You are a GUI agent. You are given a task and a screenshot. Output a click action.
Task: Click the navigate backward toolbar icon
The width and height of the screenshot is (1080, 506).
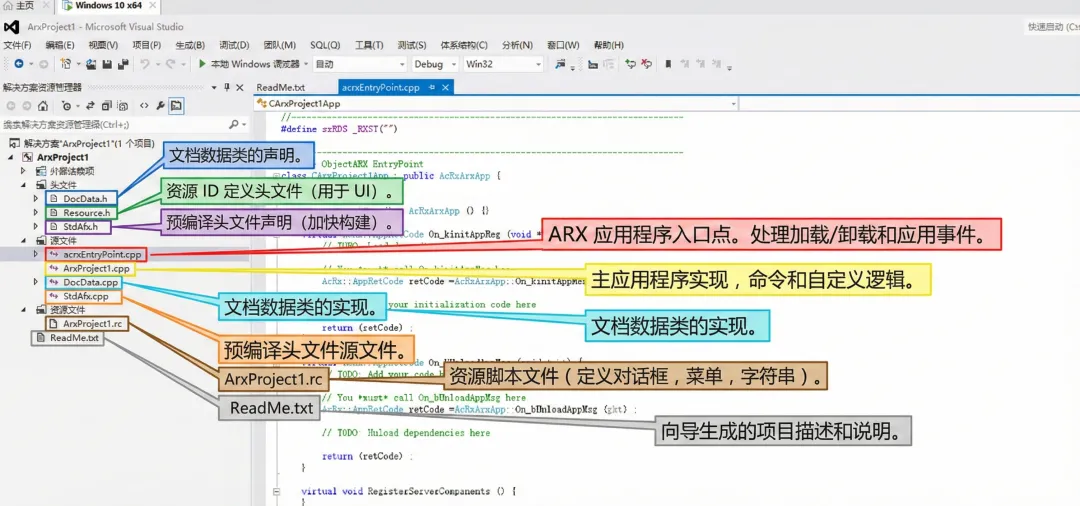tap(19, 63)
